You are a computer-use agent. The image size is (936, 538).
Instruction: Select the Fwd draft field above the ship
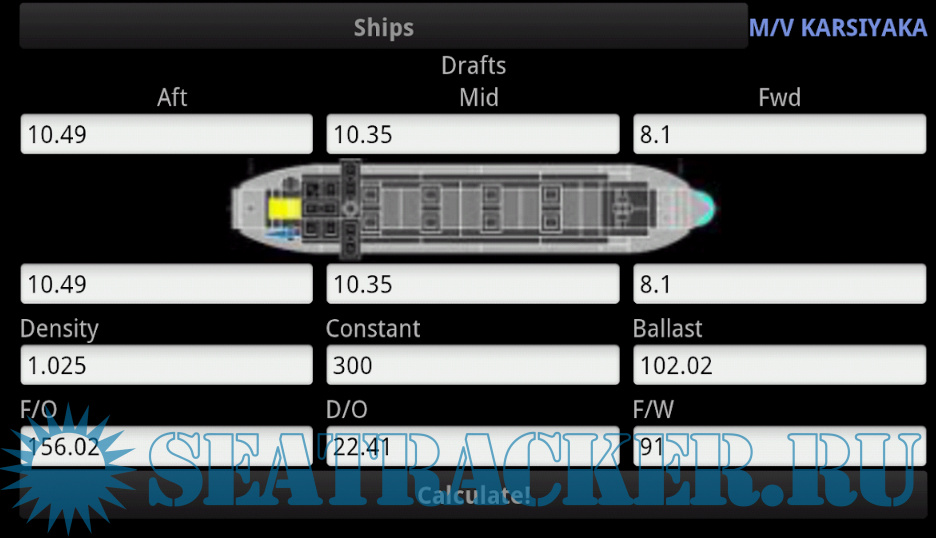(780, 134)
